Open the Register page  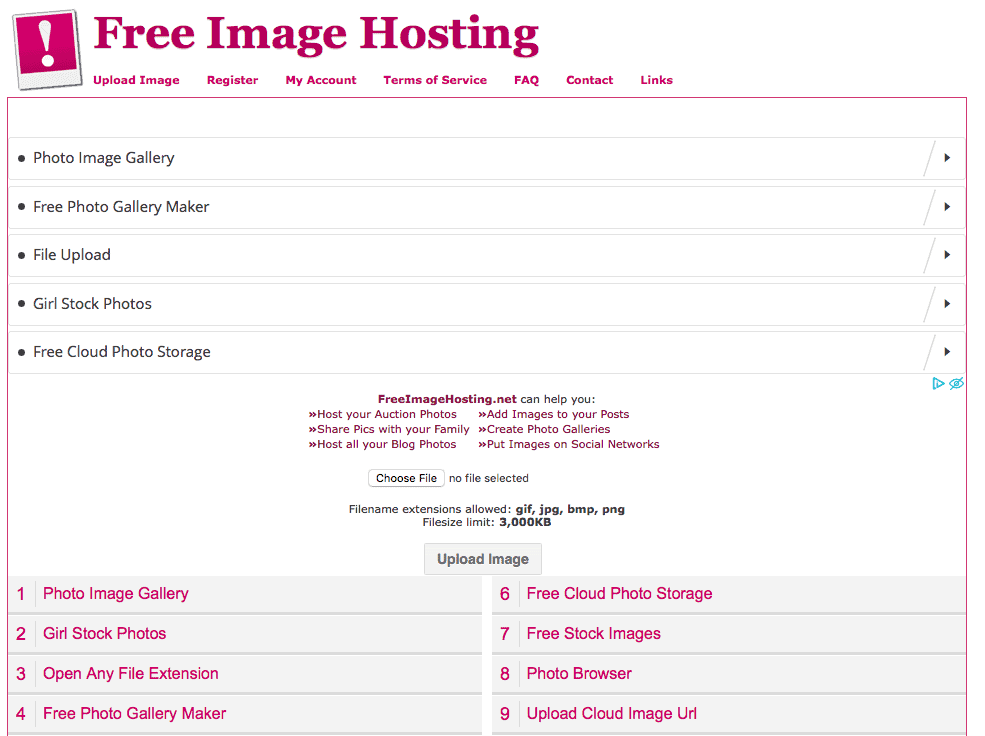point(232,80)
